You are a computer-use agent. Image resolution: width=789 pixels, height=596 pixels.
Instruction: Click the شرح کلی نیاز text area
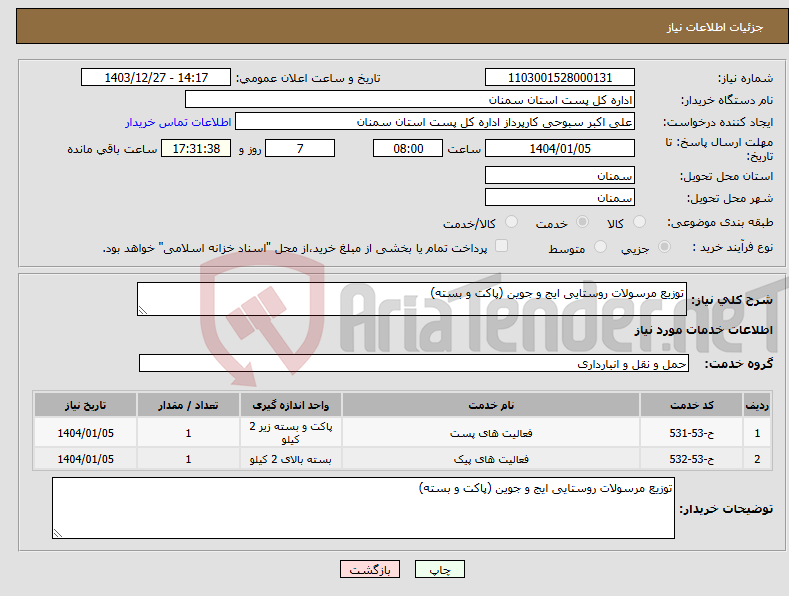click(412, 299)
